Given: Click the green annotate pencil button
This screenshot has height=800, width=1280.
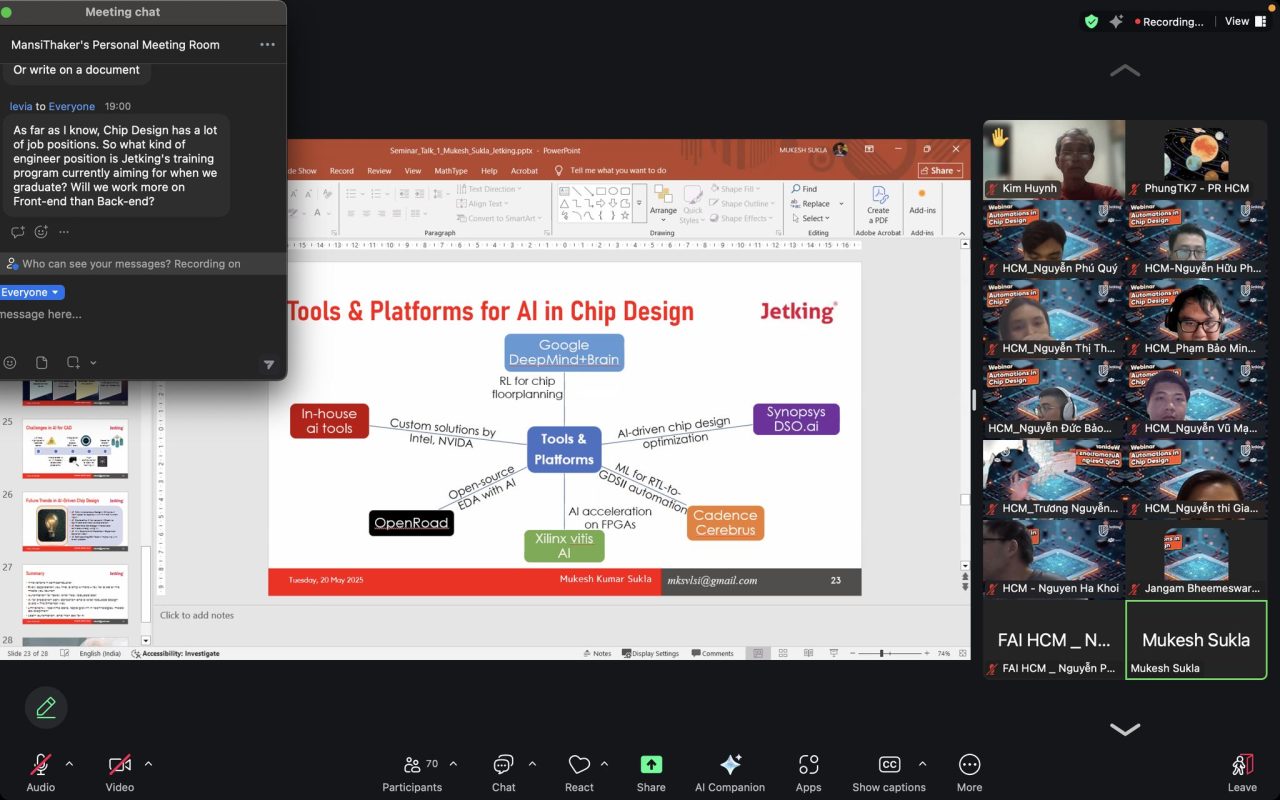Looking at the screenshot, I should tap(46, 708).
